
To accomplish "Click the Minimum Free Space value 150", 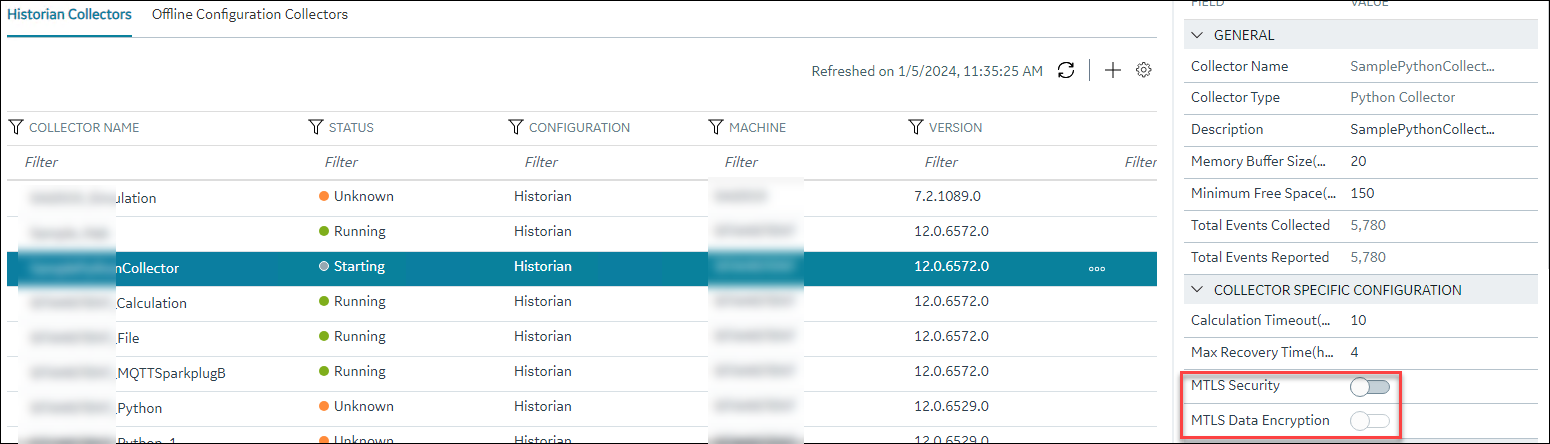I will coord(1362,193).
